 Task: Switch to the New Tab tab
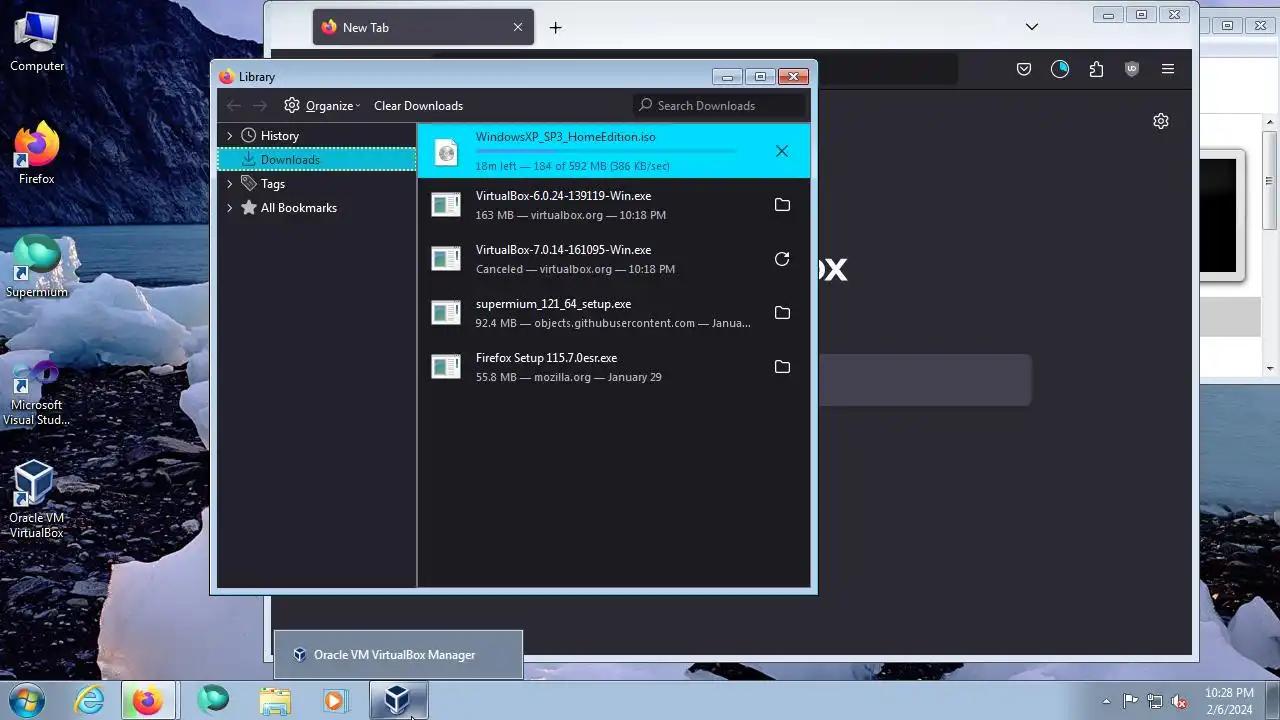(423, 27)
